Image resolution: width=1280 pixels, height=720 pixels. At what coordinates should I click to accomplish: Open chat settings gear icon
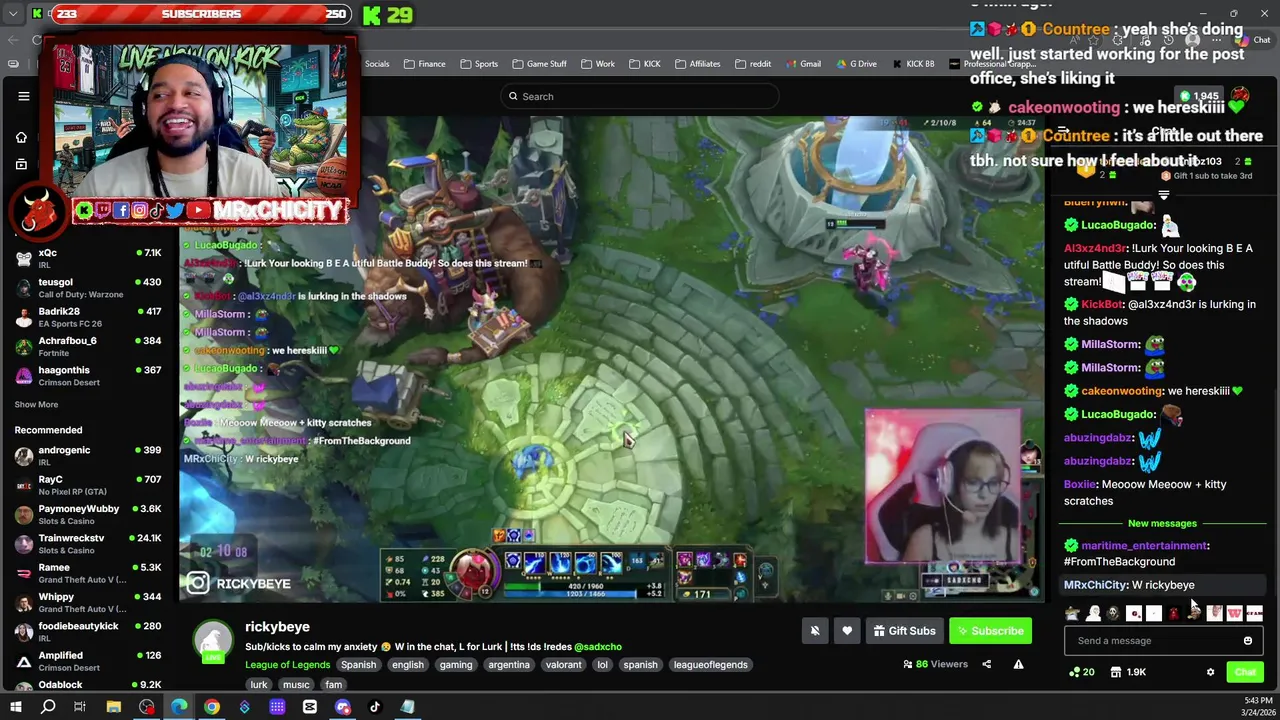tap(1210, 672)
